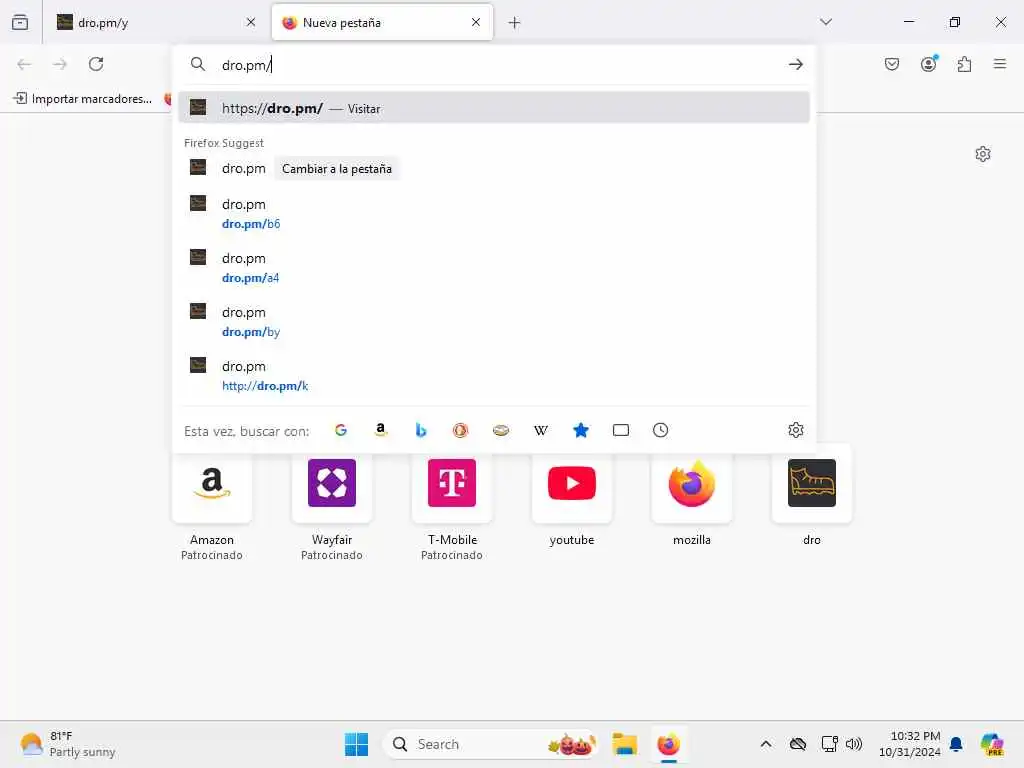Screen dimensions: 1024x768
Task: Search this time with Amazon
Action: [381, 430]
